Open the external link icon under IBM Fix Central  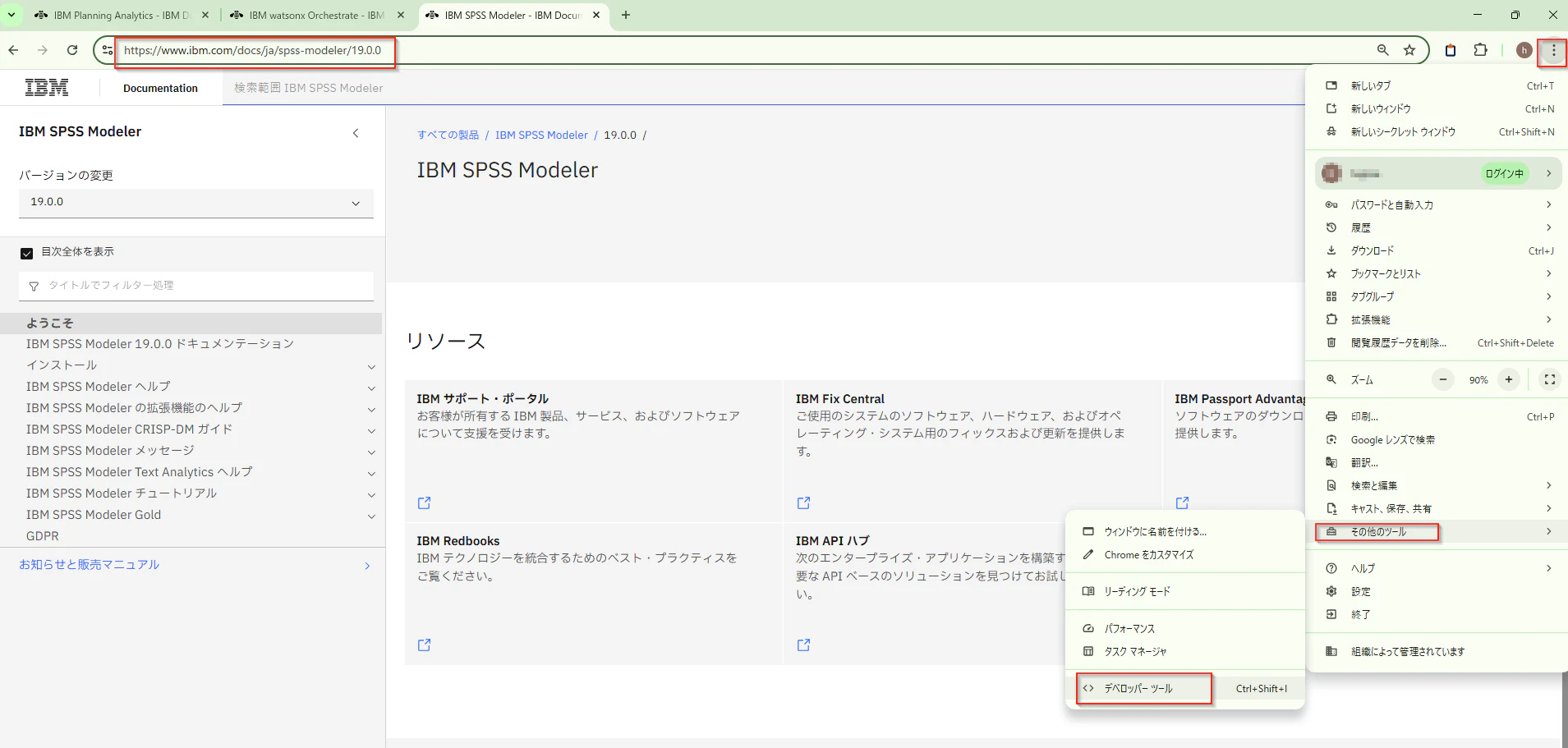803,502
